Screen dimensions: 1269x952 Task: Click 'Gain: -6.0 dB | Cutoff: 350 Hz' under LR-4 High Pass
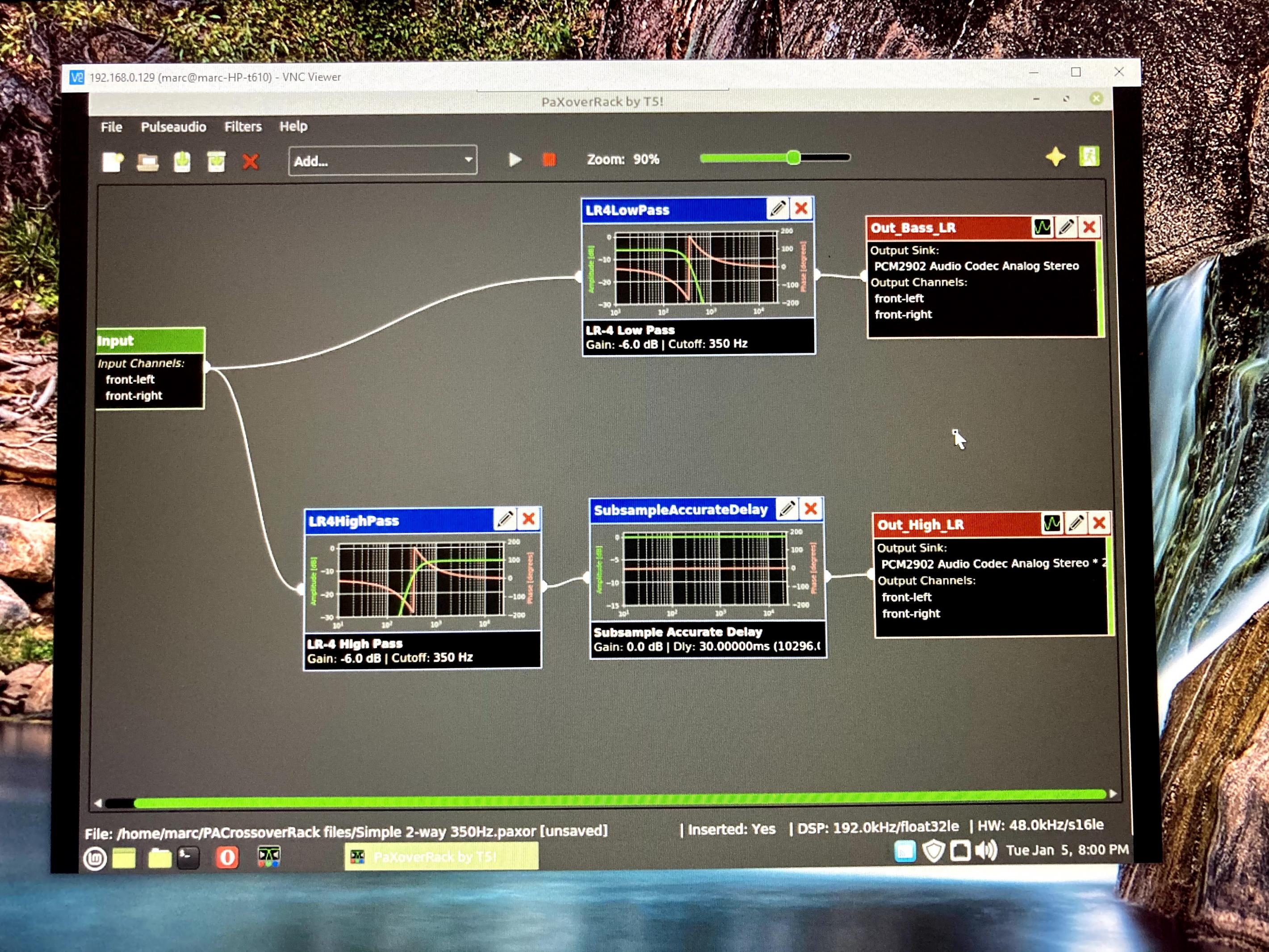(390, 658)
